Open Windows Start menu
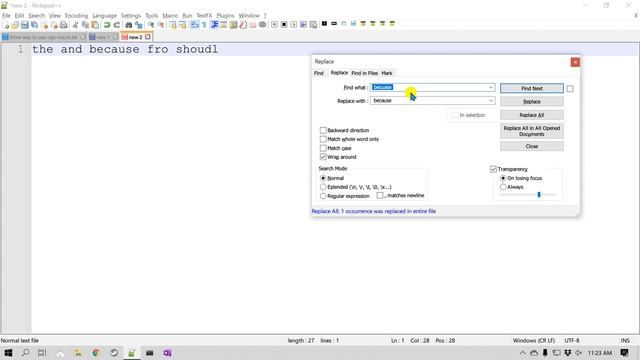The image size is (640, 360). point(8,353)
